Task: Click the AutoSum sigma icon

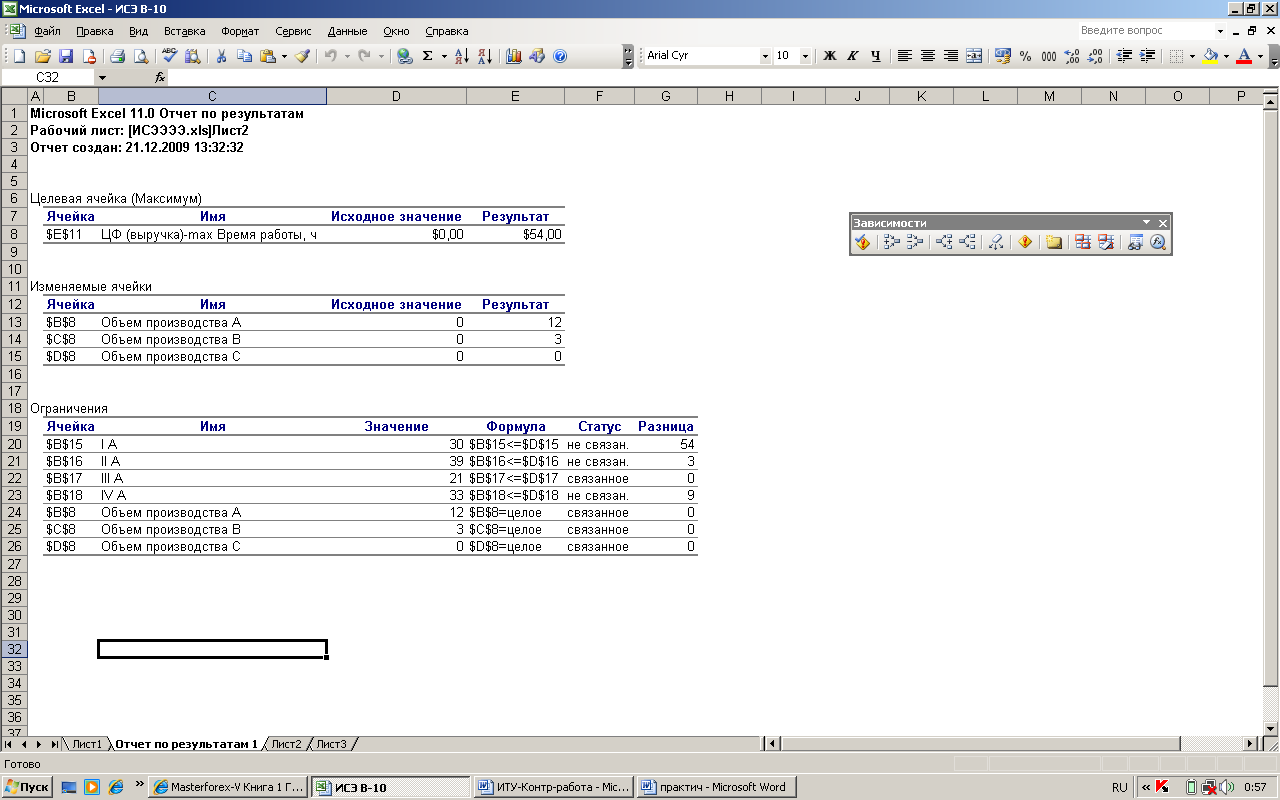Action: (x=428, y=56)
